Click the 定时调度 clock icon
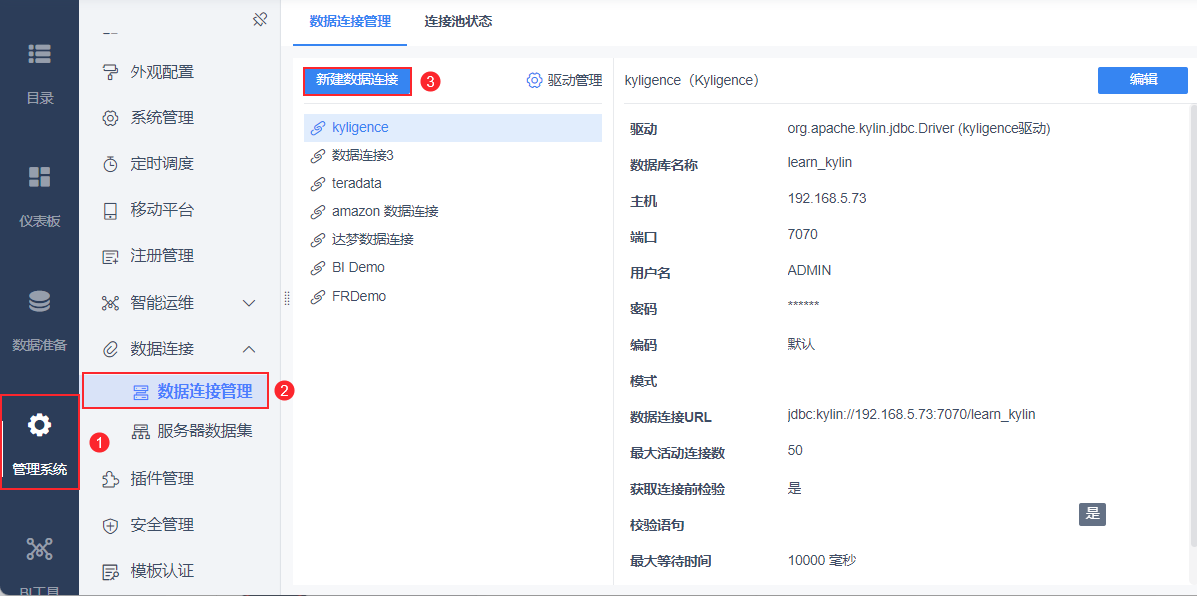This screenshot has width=1197, height=596. 111,164
